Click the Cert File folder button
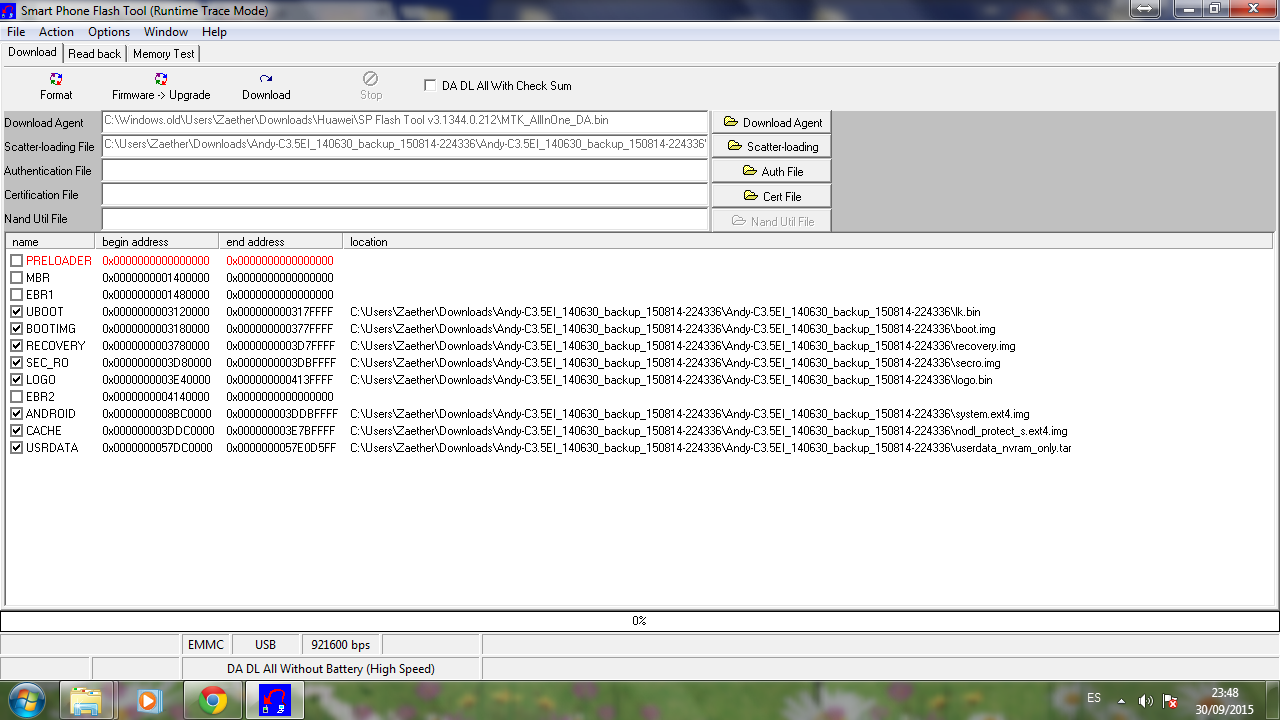The width and height of the screenshot is (1280, 720). point(771,196)
